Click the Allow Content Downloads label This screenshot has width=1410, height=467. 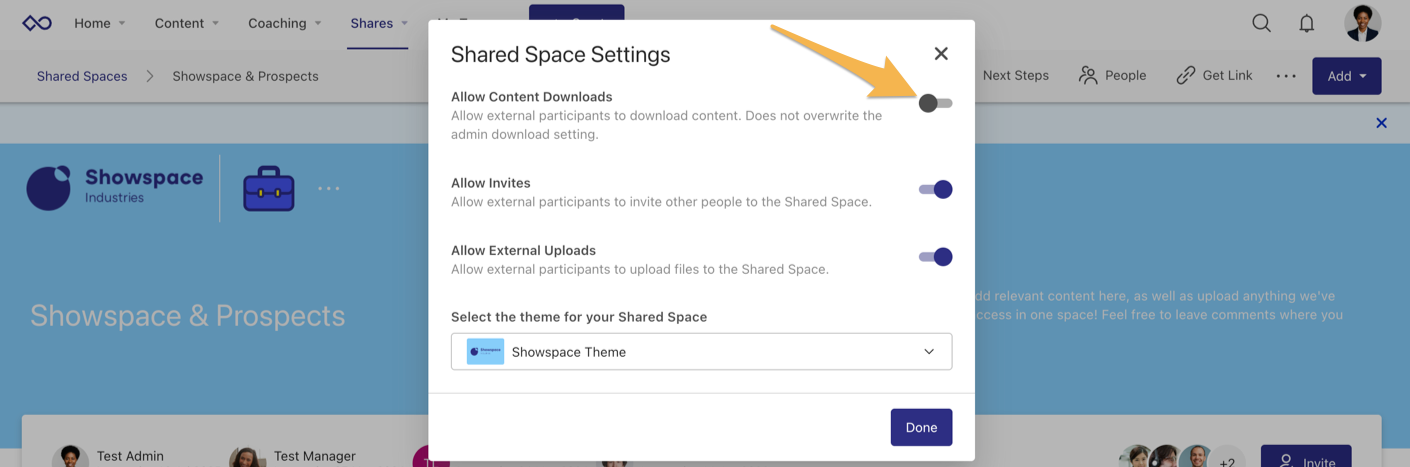531,97
